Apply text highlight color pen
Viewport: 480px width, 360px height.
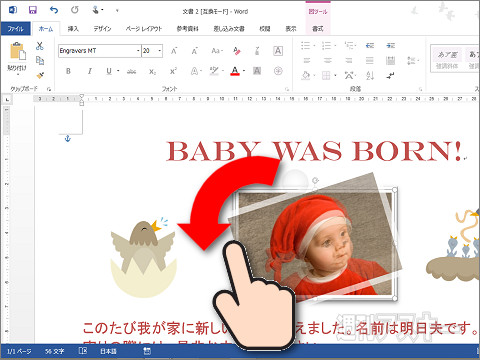click(x=214, y=71)
